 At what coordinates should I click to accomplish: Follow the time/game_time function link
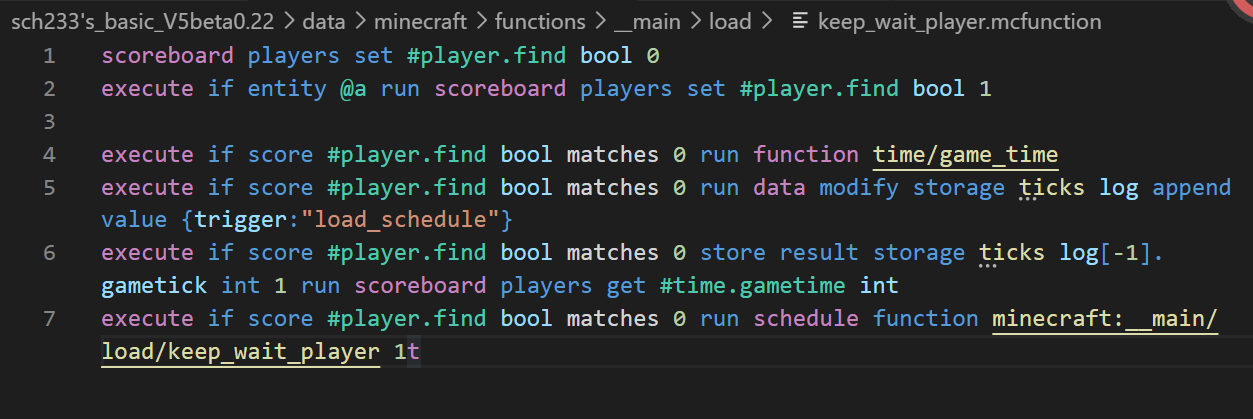pyautogui.click(x=965, y=154)
